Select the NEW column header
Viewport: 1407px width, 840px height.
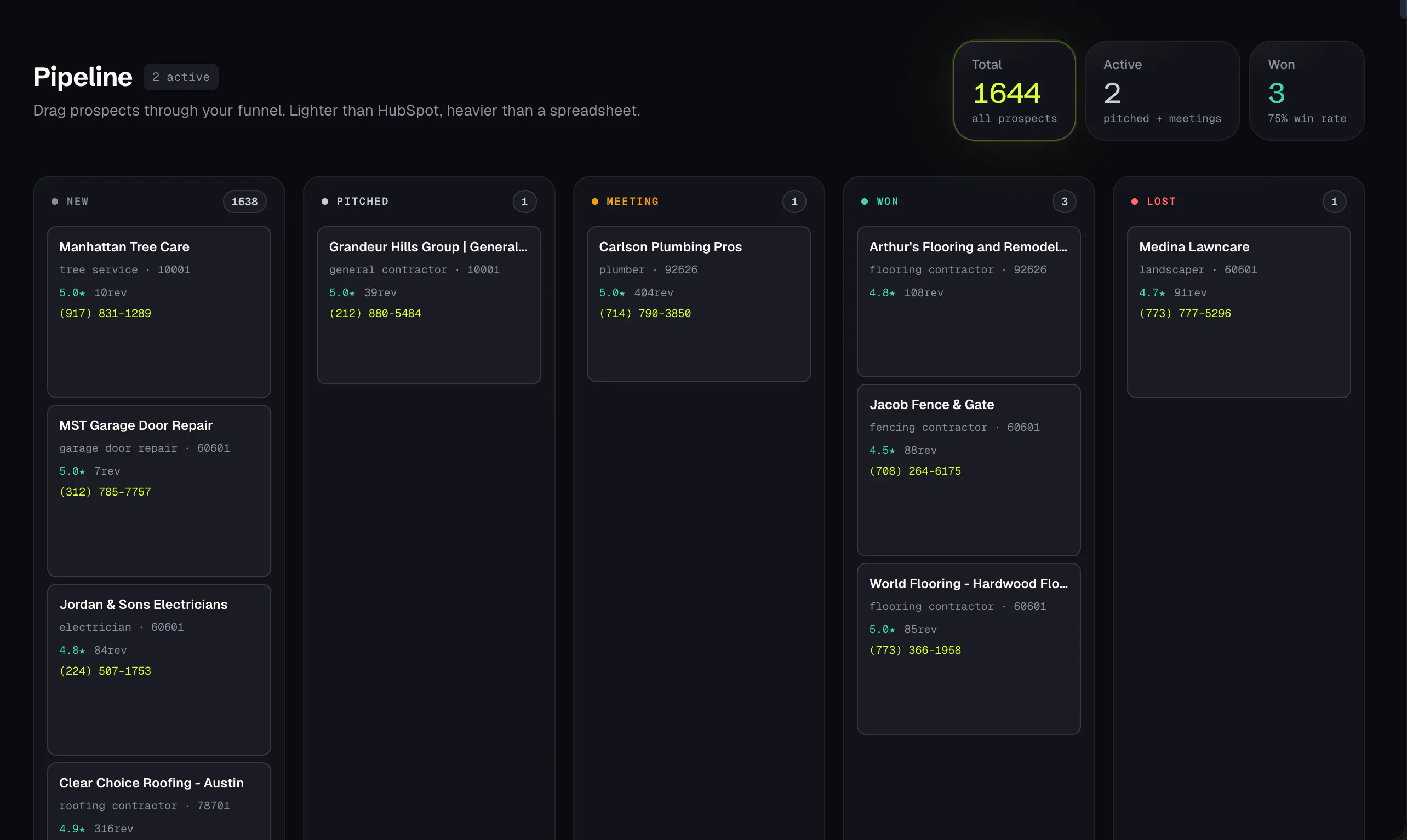coord(78,202)
